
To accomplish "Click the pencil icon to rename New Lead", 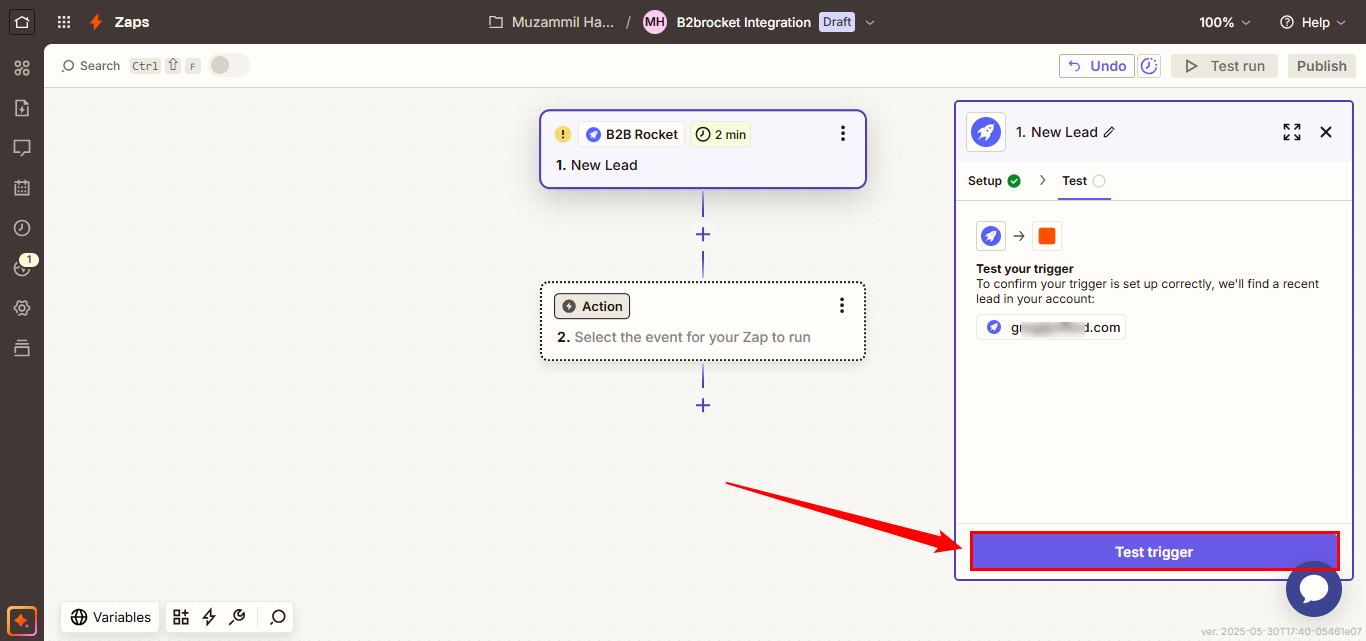I will 1109,132.
